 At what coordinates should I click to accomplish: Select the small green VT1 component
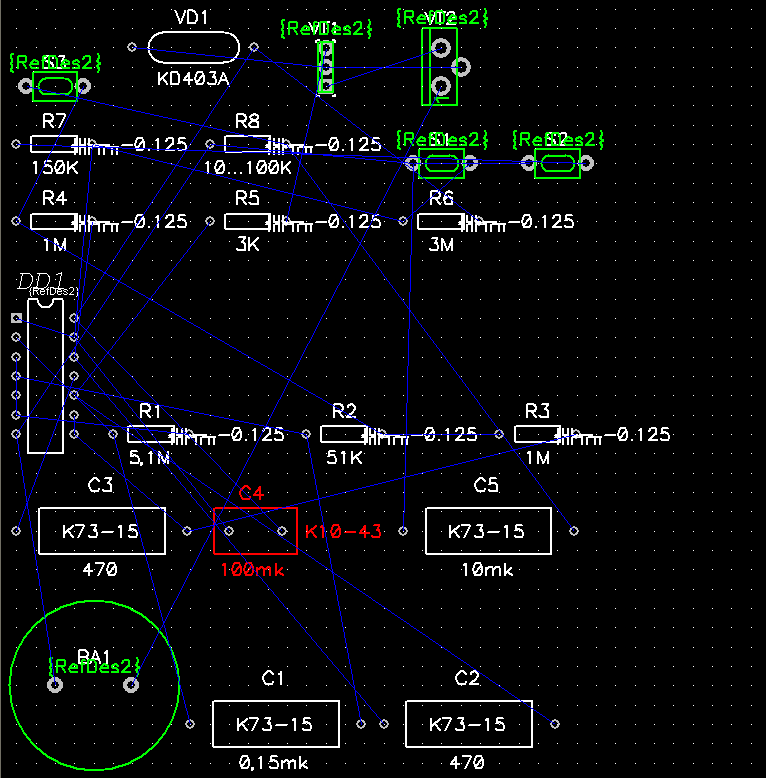(325, 67)
